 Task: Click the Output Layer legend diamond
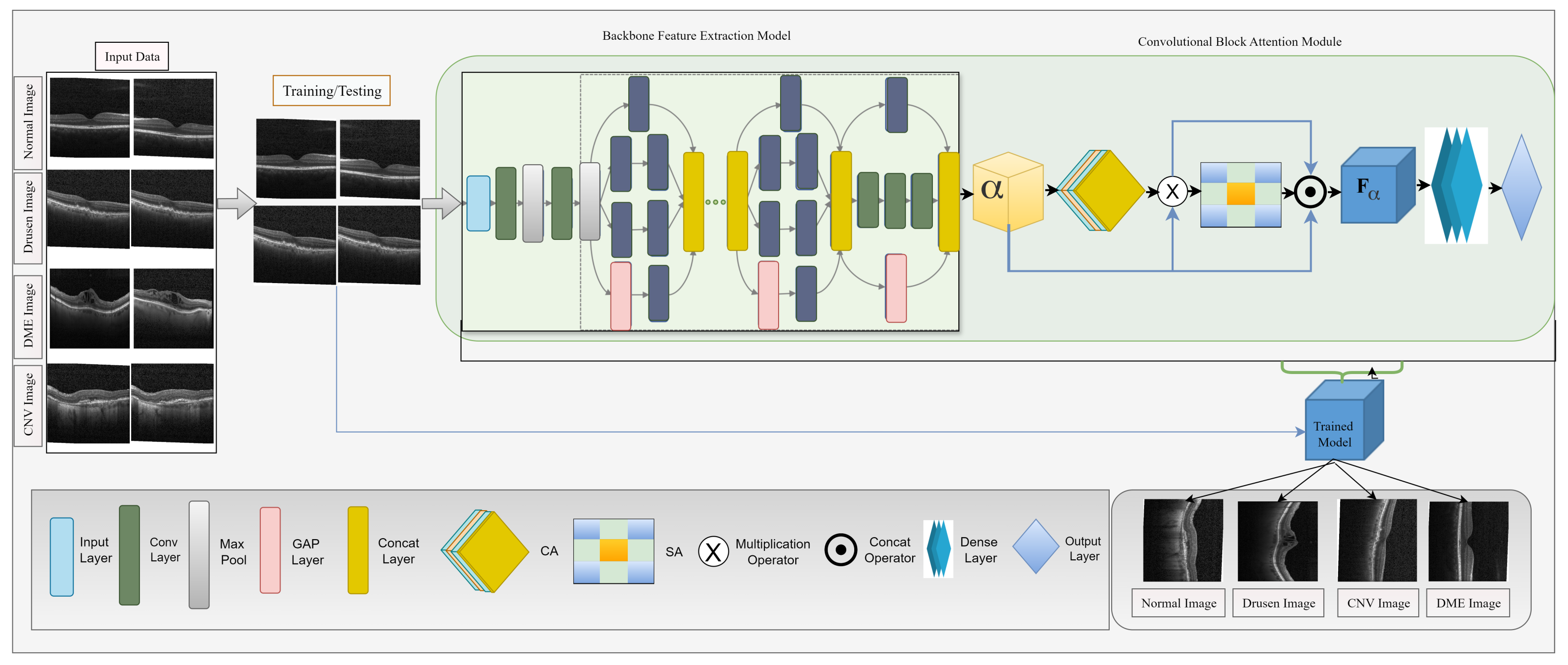coord(1036,546)
